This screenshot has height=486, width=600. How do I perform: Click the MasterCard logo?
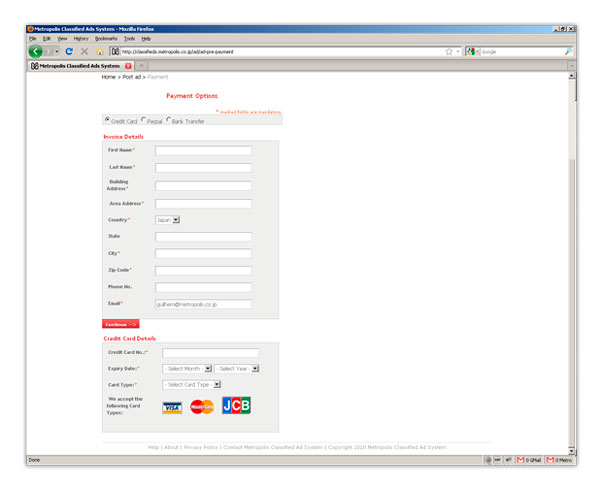(x=202, y=407)
